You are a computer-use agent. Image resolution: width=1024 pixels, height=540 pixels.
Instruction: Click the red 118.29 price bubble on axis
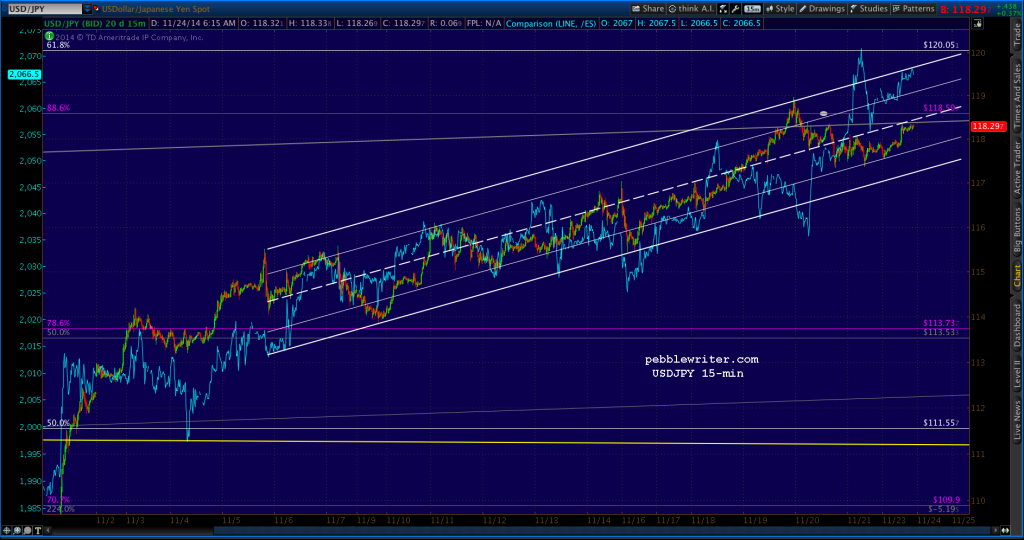pos(988,126)
